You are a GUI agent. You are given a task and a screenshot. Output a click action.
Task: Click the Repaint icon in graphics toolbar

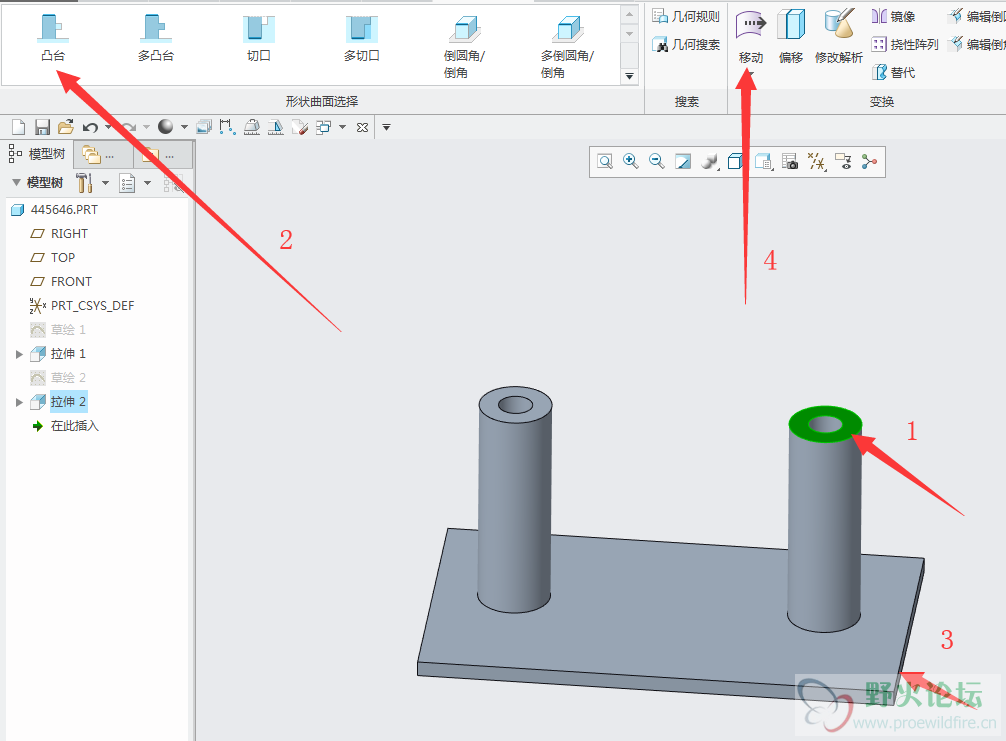[x=683, y=162]
